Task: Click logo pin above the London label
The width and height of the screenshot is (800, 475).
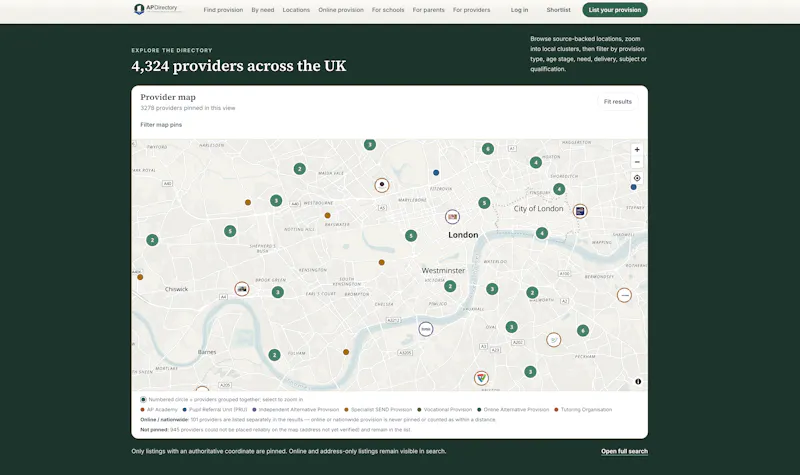Action: (x=452, y=217)
